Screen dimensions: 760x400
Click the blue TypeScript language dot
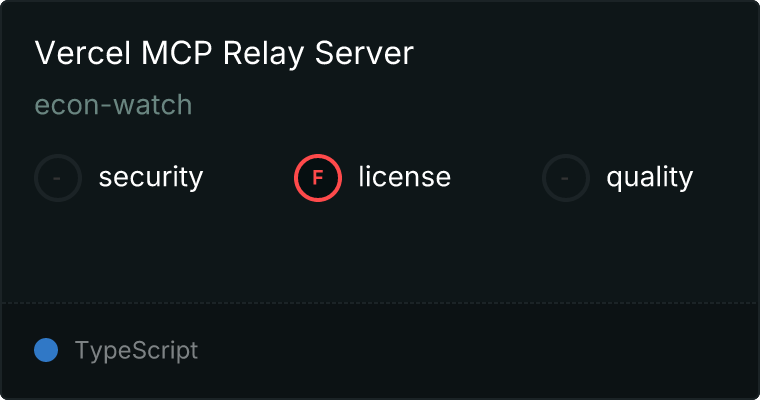click(x=46, y=350)
